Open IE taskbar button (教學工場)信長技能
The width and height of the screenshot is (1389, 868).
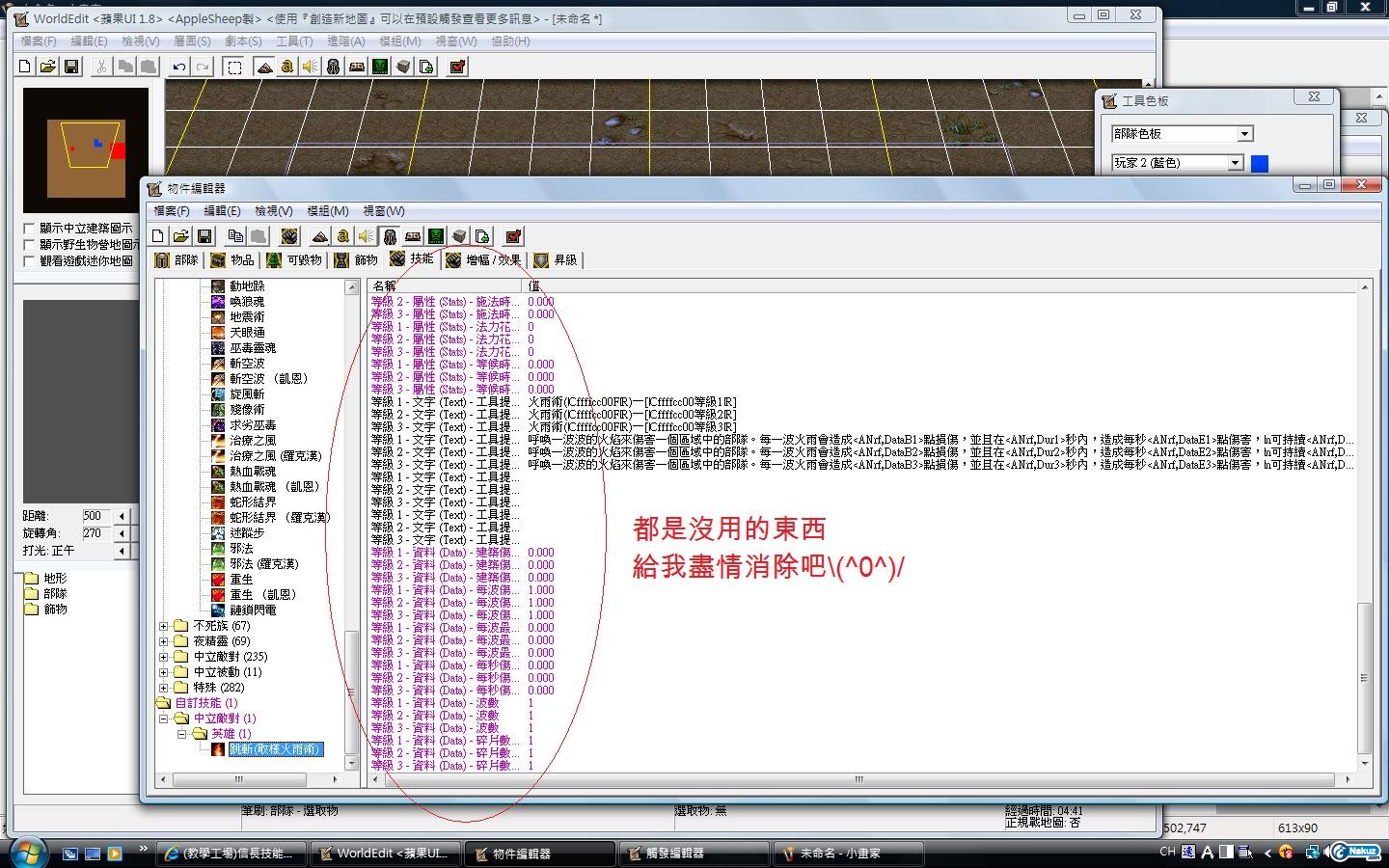click(231, 854)
